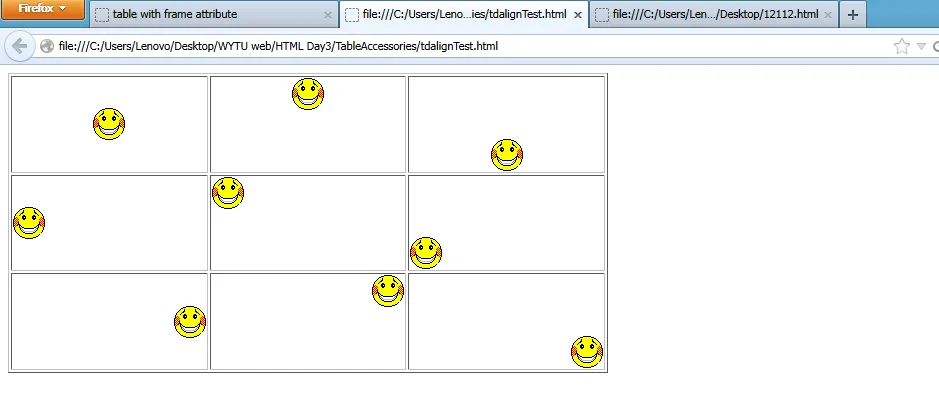Close the tdalignTest.html tab

pyautogui.click(x=577, y=15)
